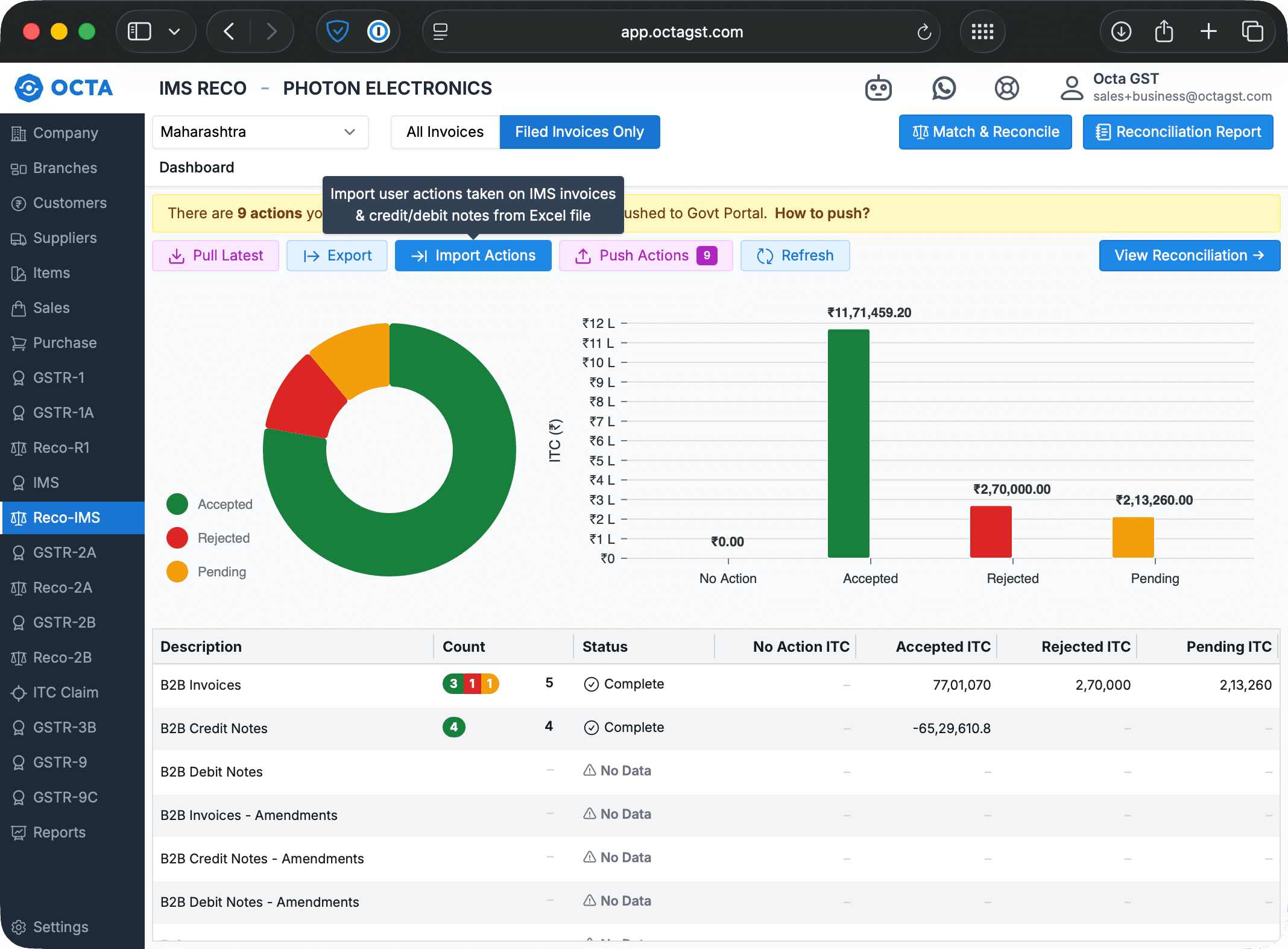Switch to All Invoices filter
The width and height of the screenshot is (1288, 949).
pos(445,132)
